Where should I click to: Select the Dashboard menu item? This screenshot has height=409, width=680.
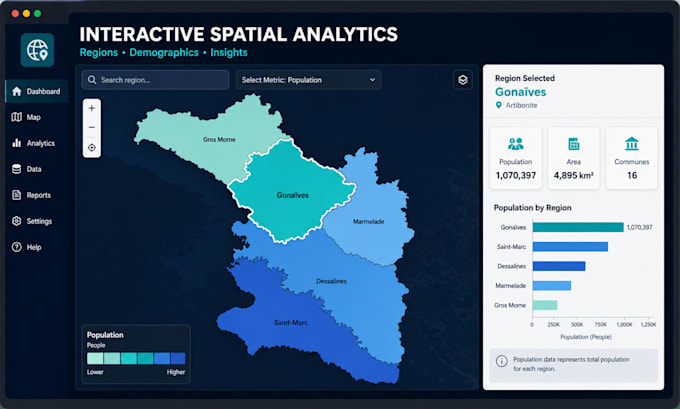pos(36,91)
